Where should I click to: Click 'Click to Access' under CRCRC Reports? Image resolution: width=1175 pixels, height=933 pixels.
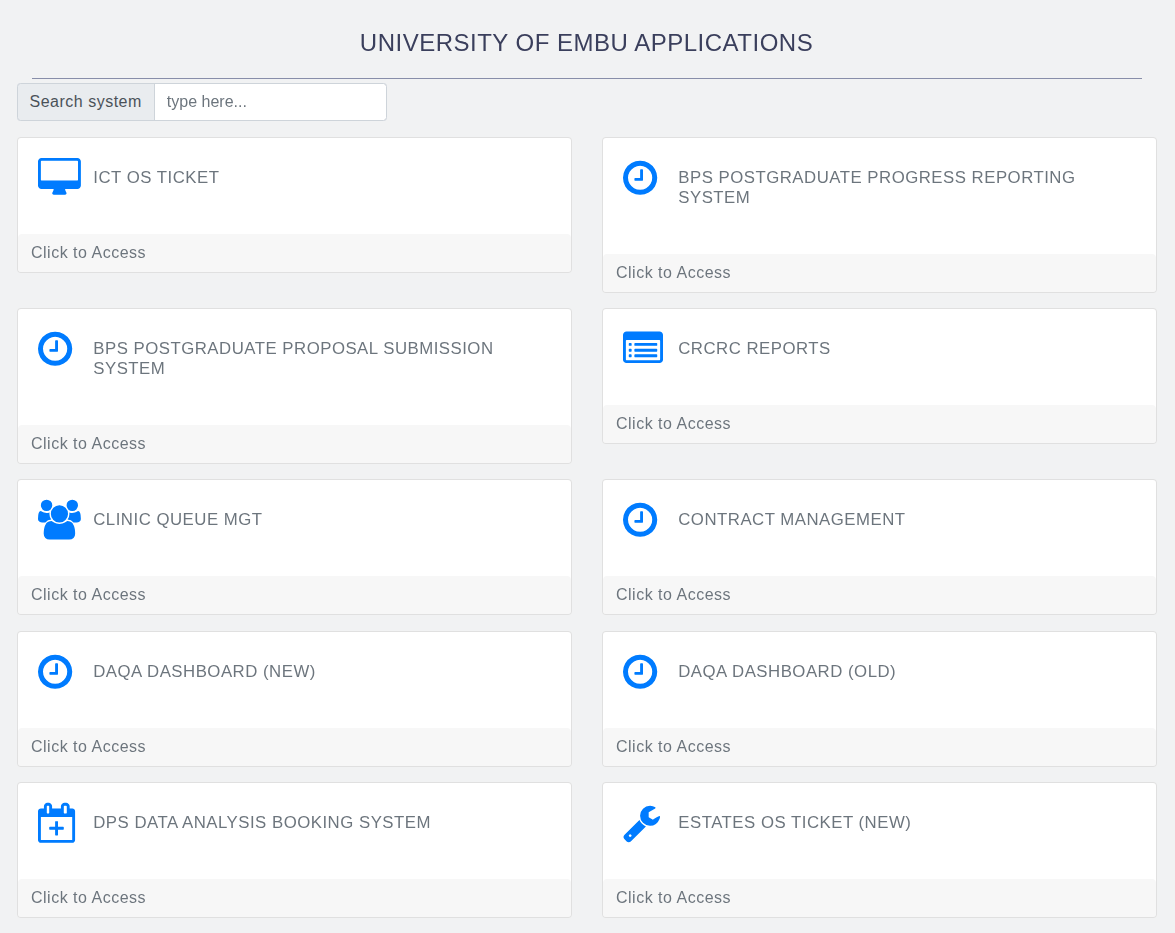tap(673, 423)
